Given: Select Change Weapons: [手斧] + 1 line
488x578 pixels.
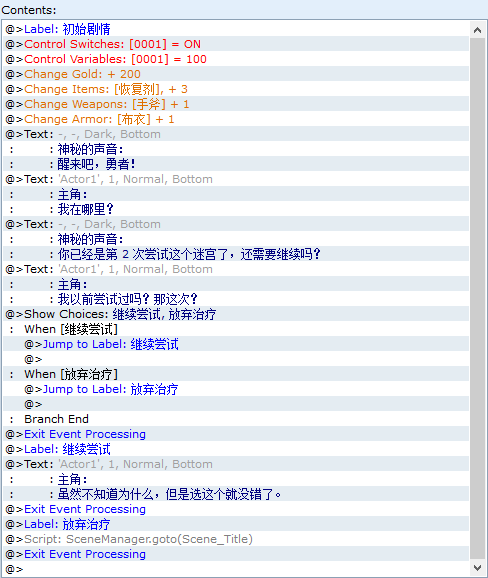Looking at the screenshot, I should (236, 104).
